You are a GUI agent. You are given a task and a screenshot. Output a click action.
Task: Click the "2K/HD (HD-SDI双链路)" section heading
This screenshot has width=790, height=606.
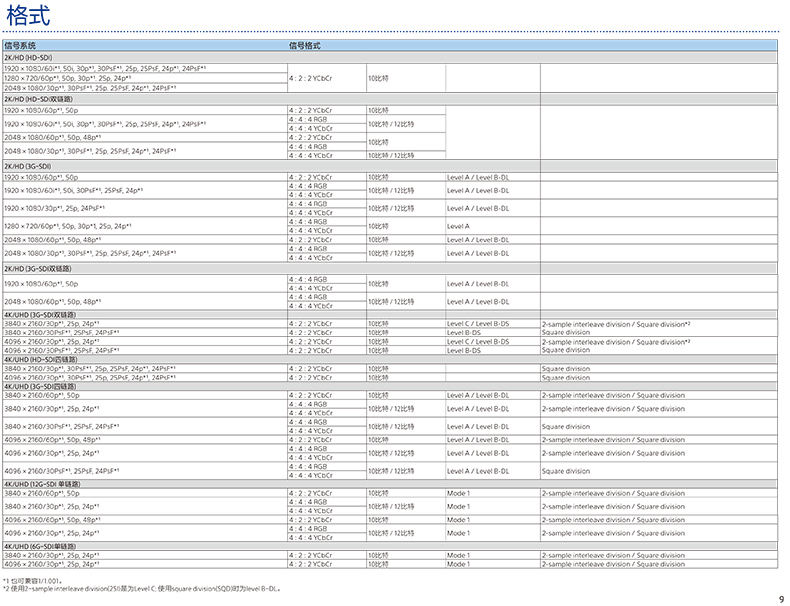(x=38, y=99)
